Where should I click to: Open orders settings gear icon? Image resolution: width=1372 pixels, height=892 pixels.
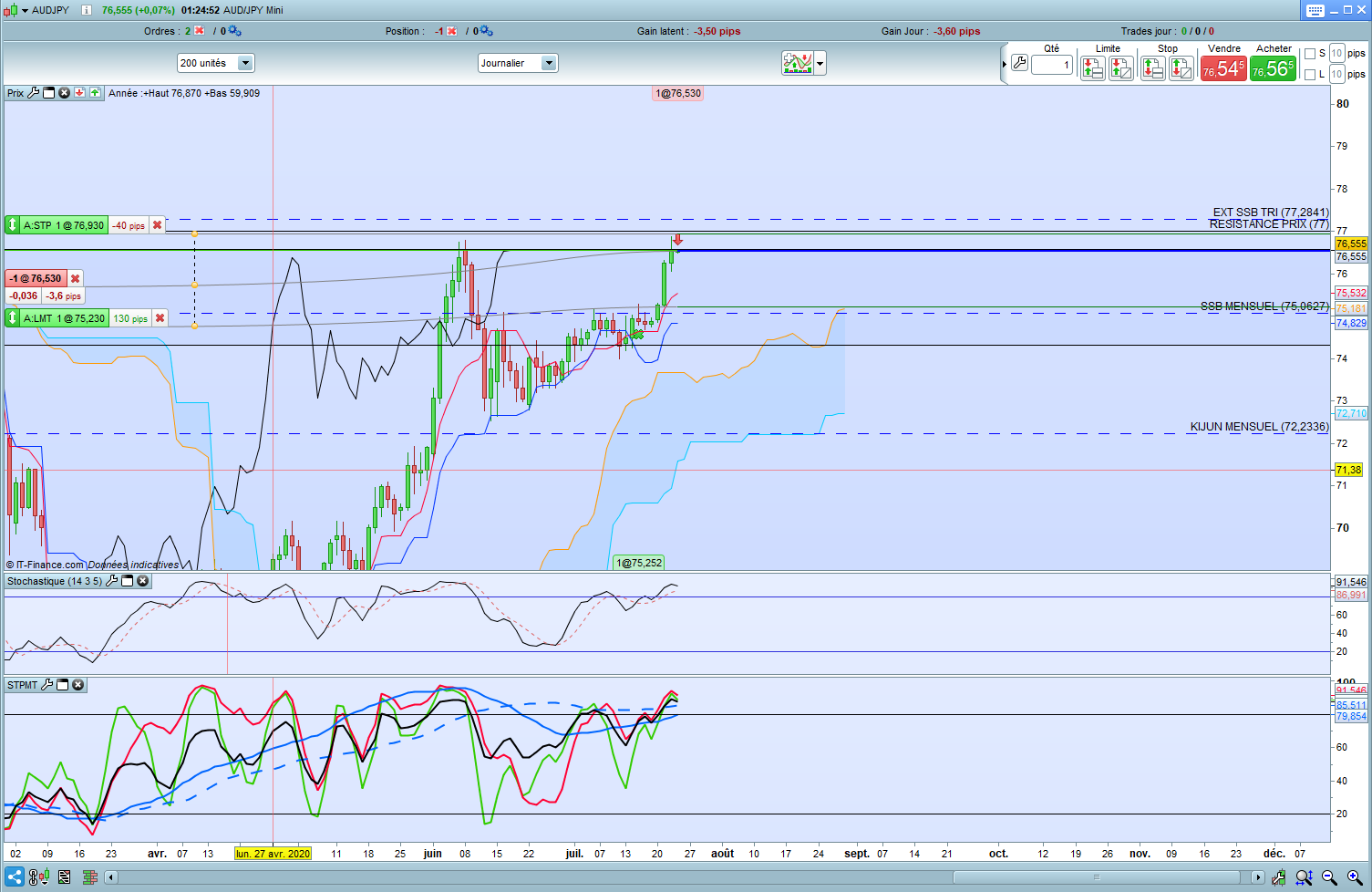pyautogui.click(x=234, y=31)
